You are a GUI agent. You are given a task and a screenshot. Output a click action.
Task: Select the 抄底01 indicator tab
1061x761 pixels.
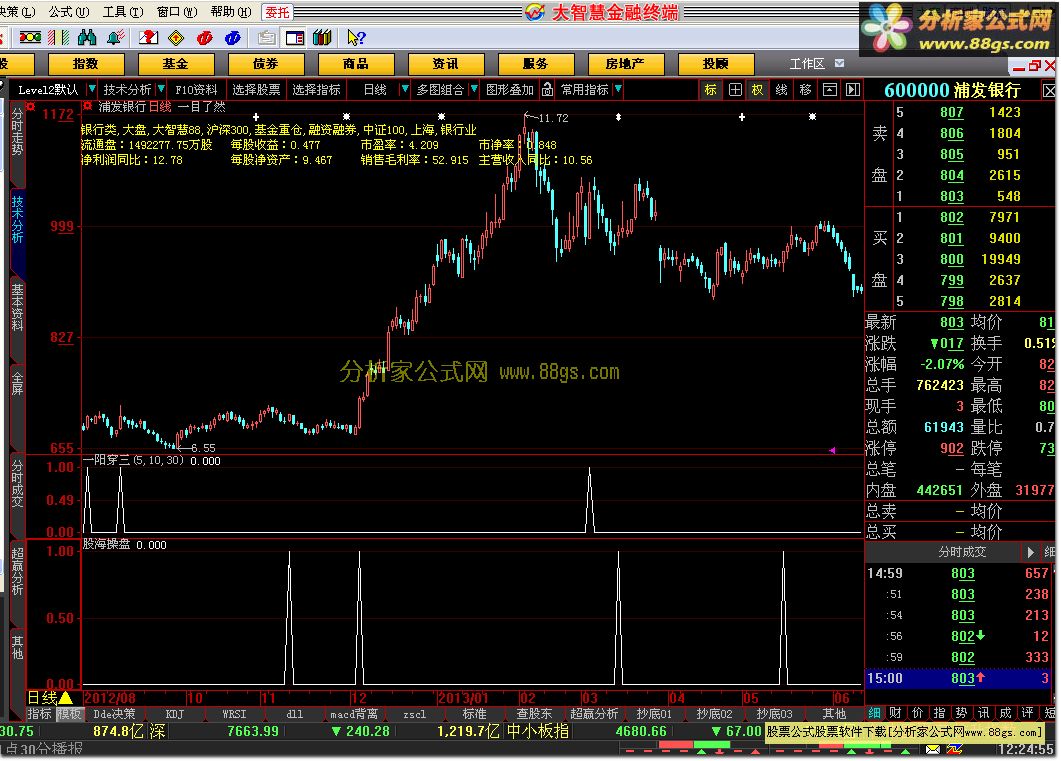point(654,714)
